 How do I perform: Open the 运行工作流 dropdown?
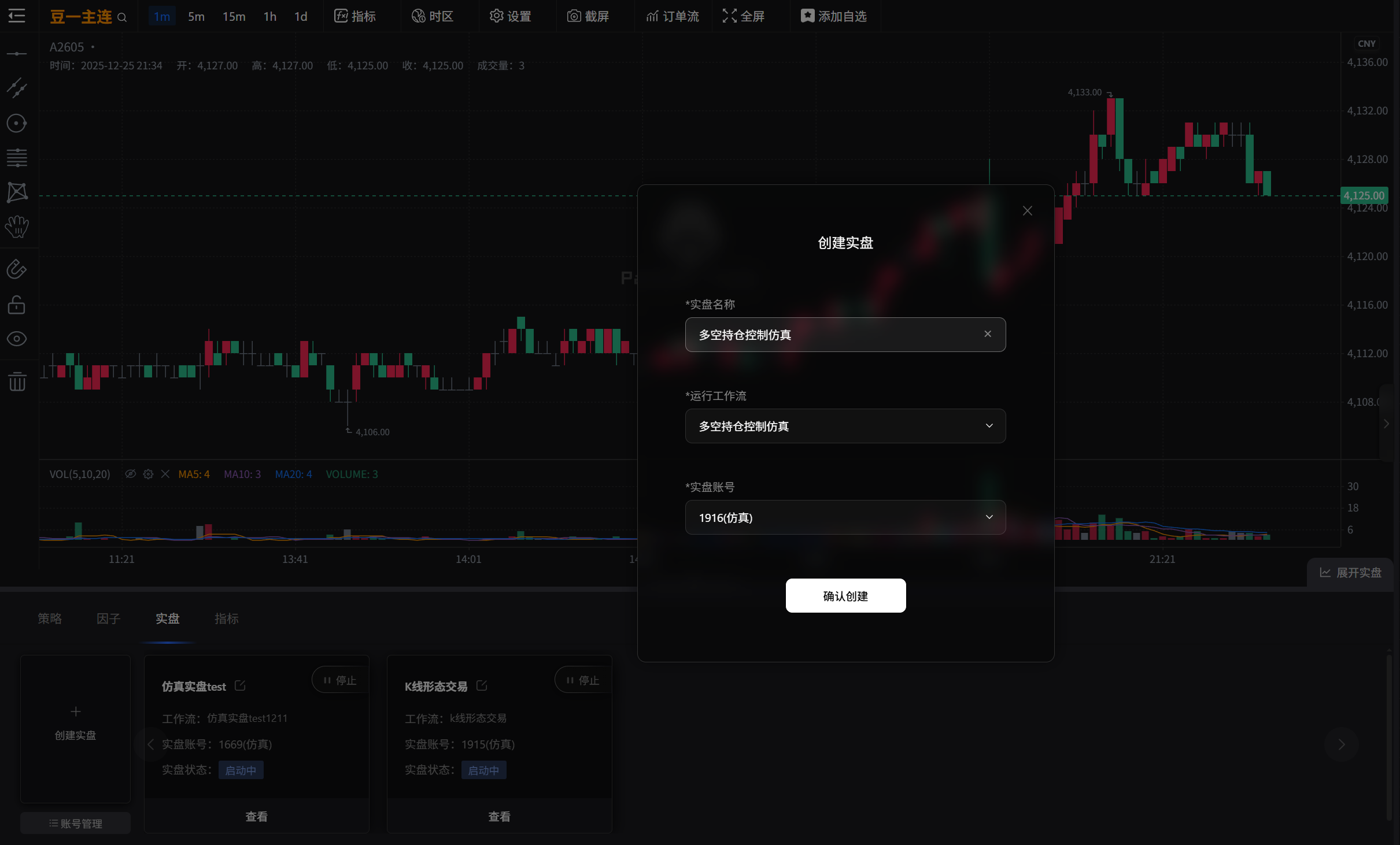click(x=845, y=426)
